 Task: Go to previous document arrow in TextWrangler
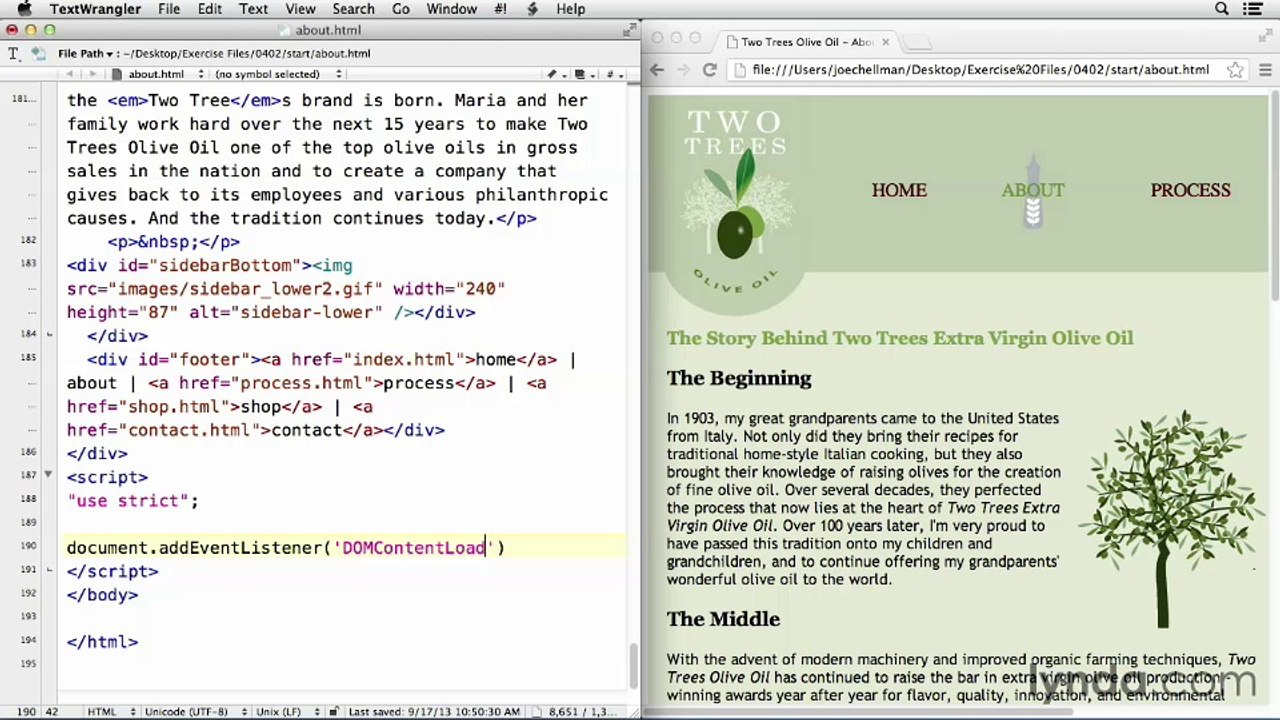[69, 74]
